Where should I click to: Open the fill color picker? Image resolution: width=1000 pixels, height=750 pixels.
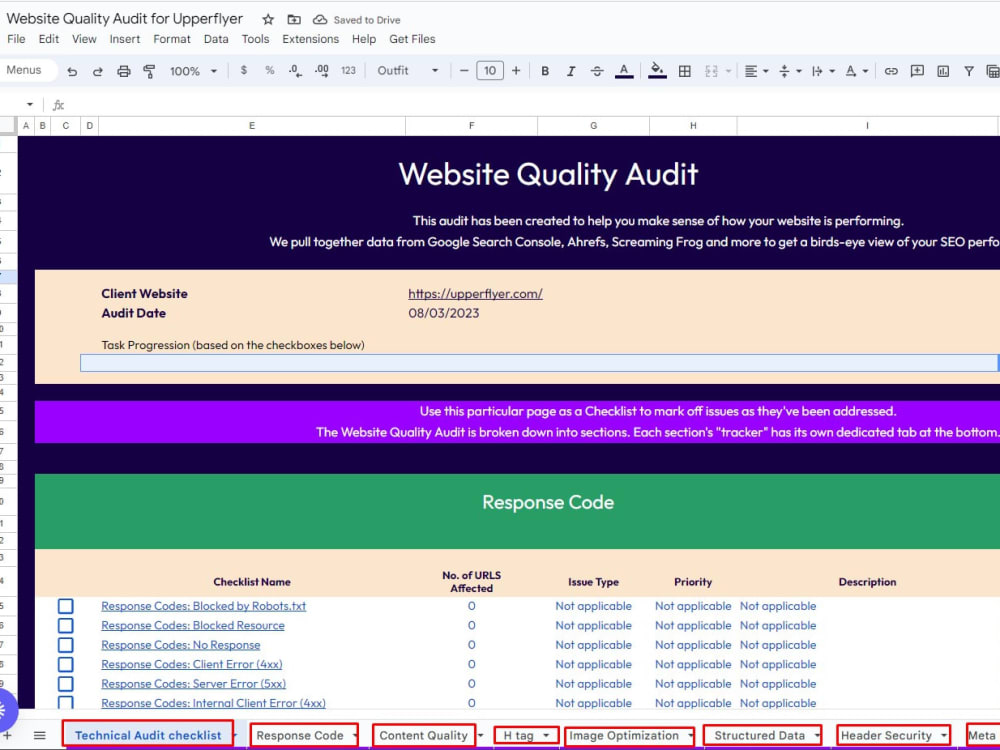click(x=657, y=70)
